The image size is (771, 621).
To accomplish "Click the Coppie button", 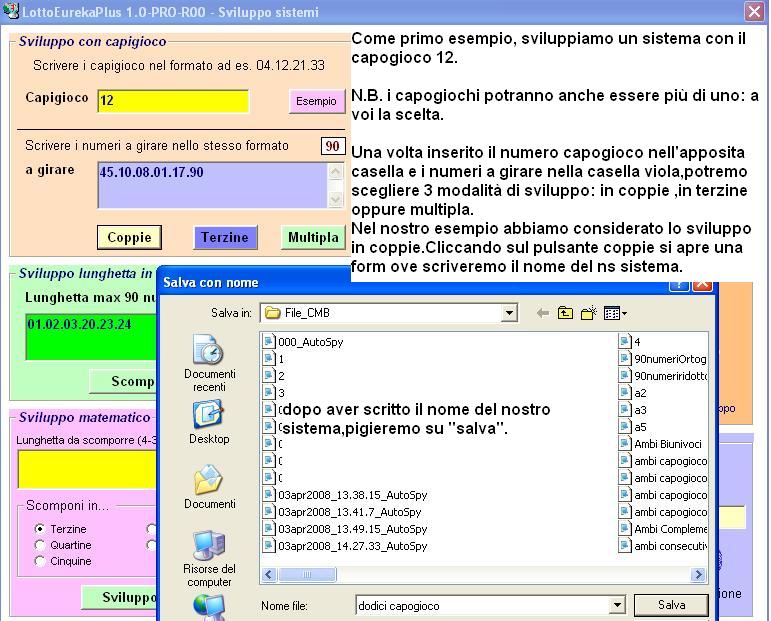I will (129, 237).
